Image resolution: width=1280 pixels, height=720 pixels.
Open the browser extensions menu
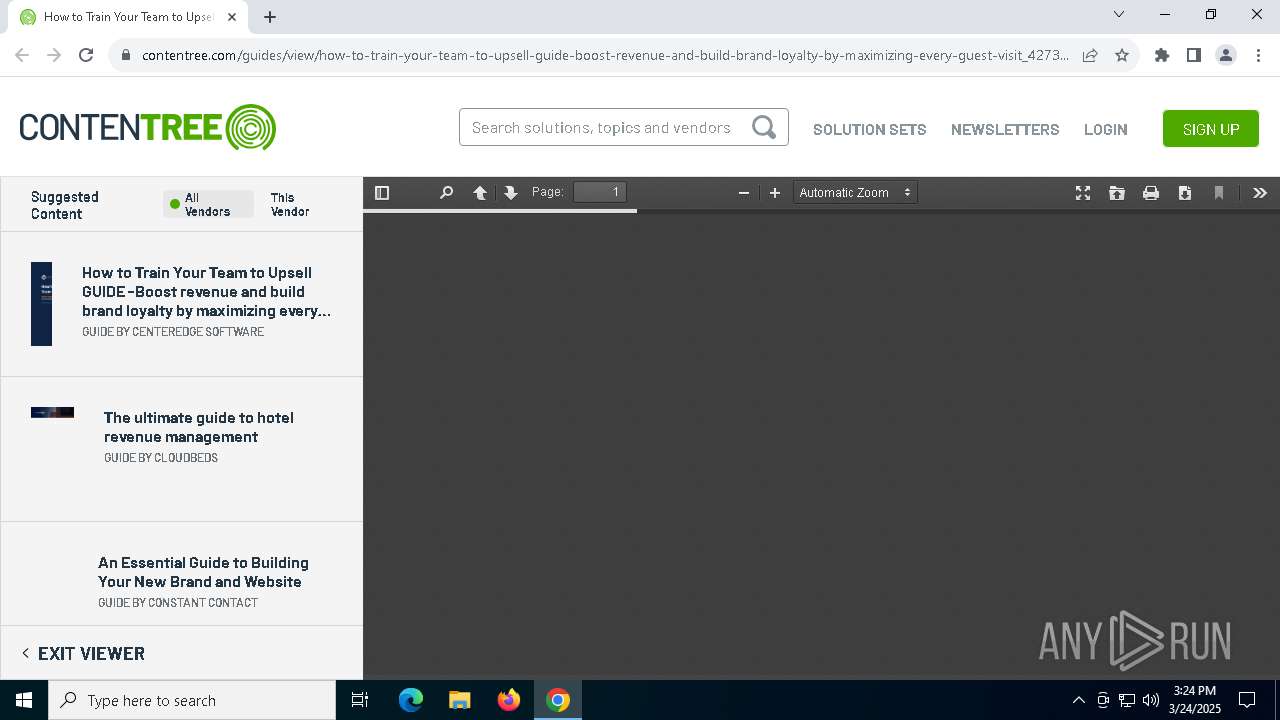1162,55
